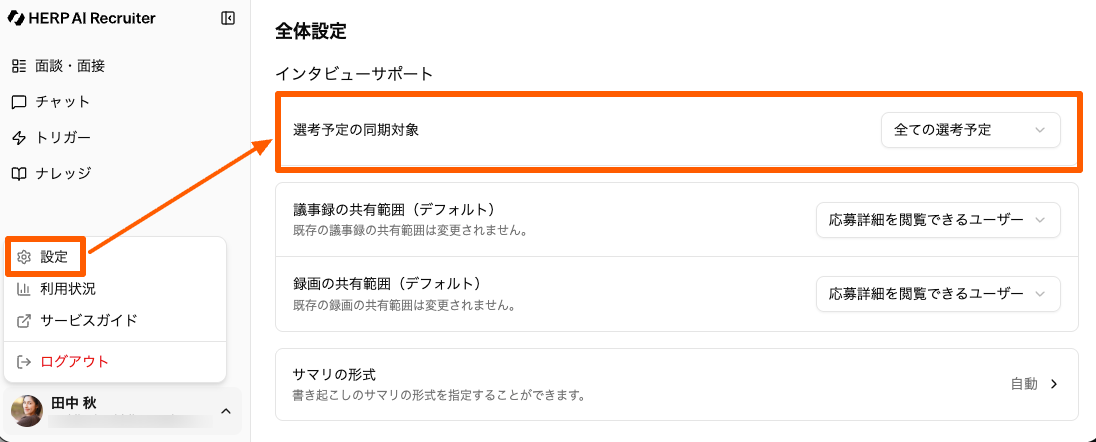Screen dimensions: 1096x442
Task: Toggle the user menu chevron by 田中 秋
Action: pos(225,410)
